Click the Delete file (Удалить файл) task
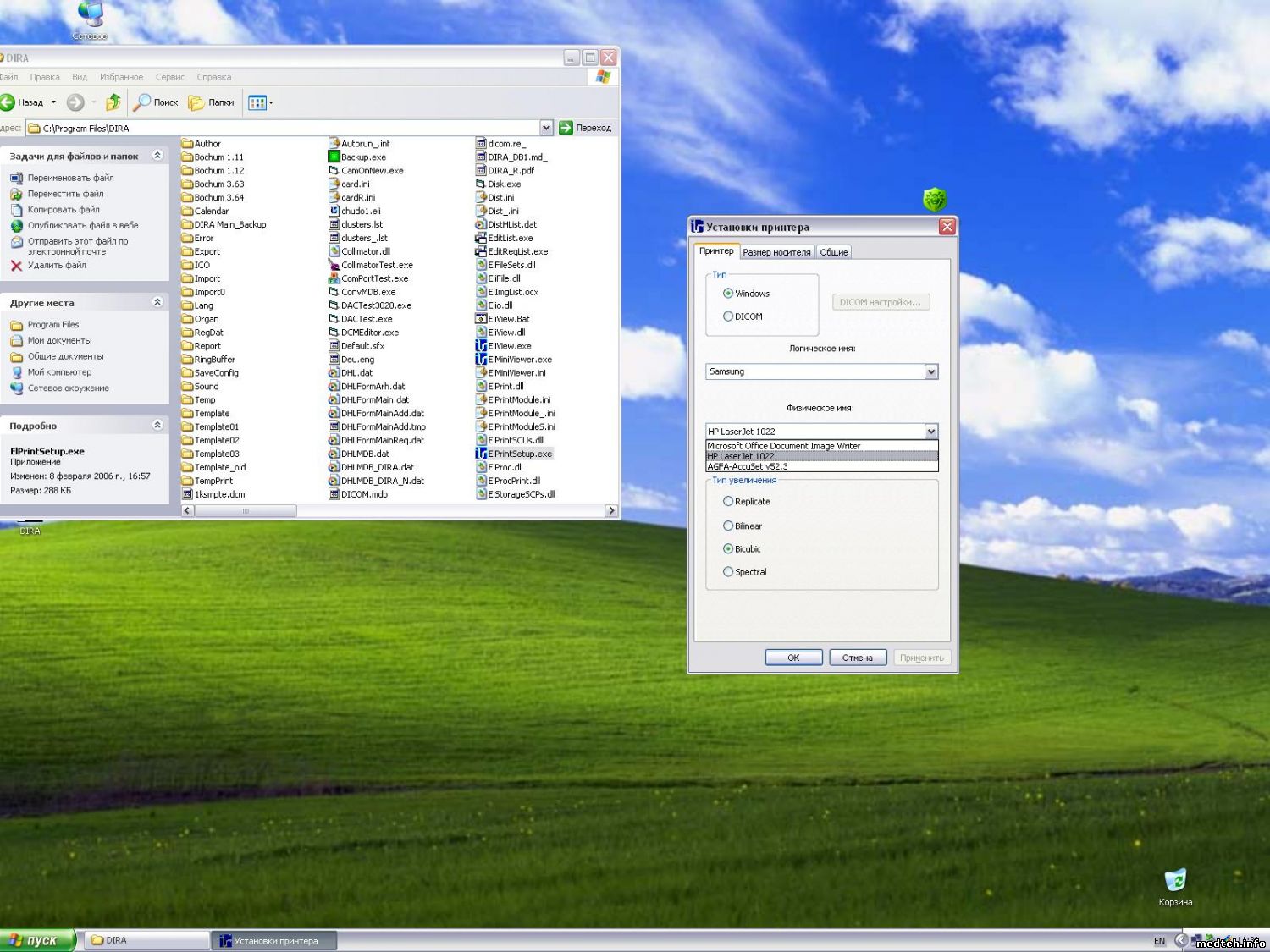The height and width of the screenshot is (952, 1270). (56, 266)
